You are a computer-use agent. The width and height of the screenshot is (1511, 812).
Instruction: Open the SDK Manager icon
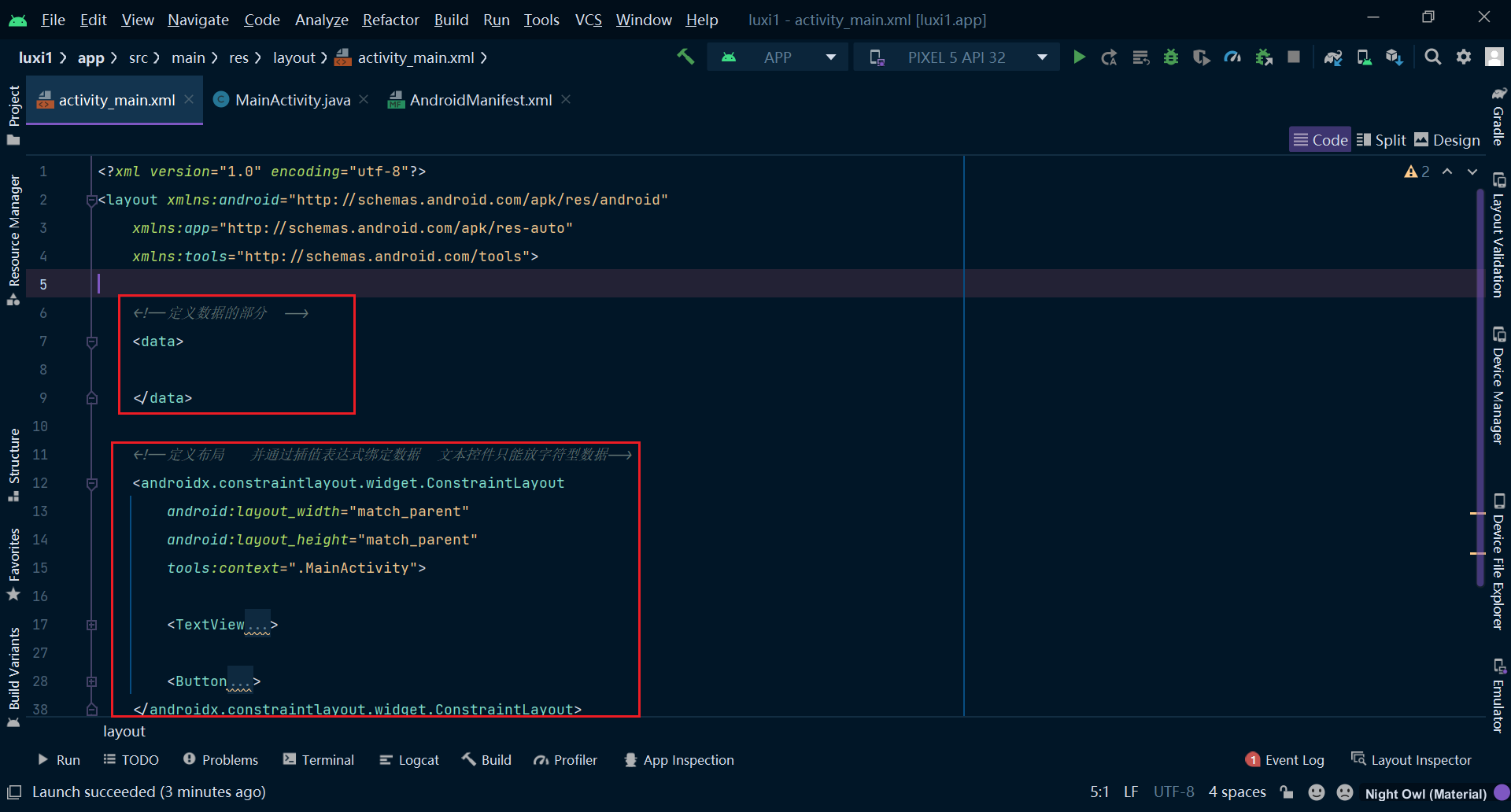click(1395, 57)
